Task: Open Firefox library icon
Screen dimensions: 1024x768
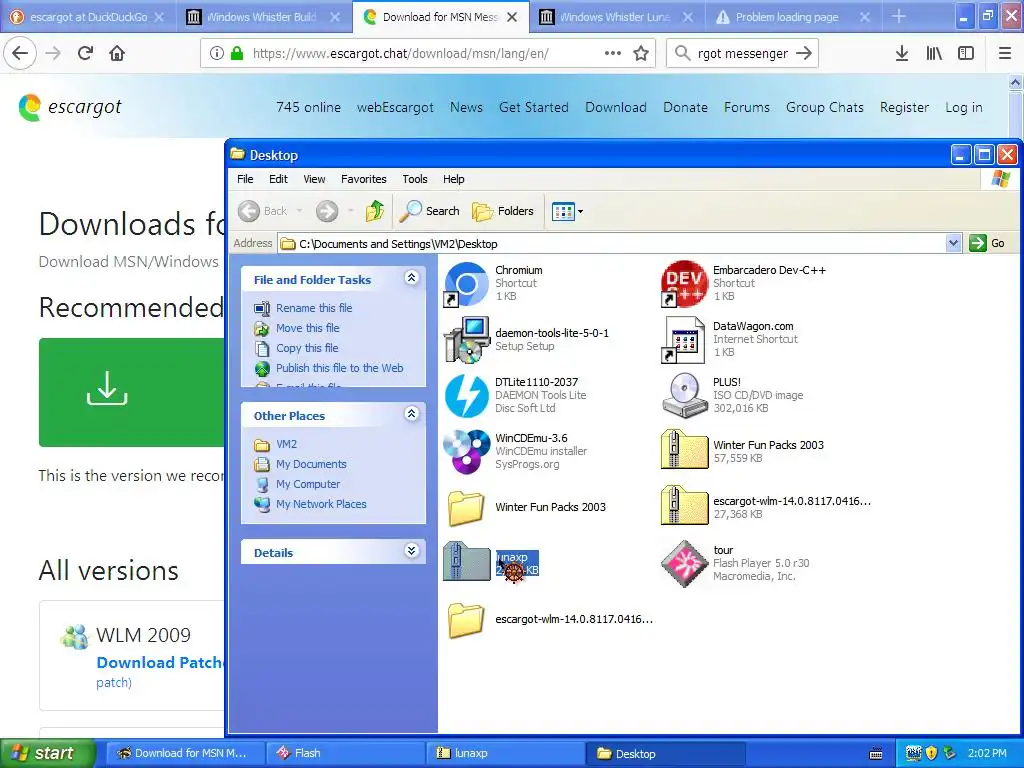Action: tap(934, 54)
